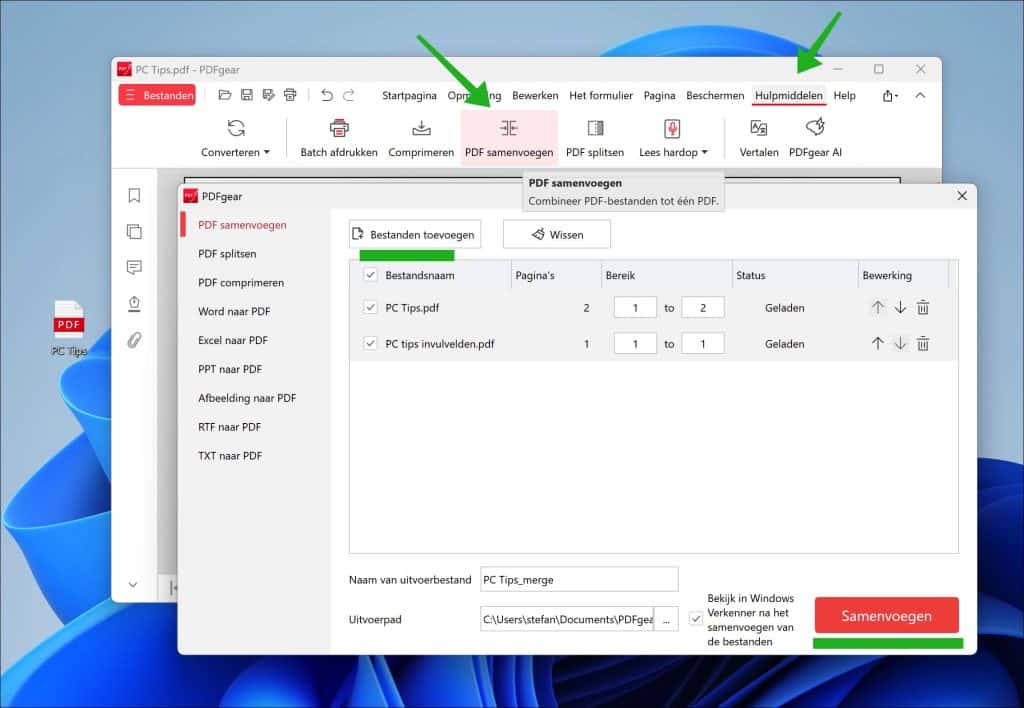Click the signature stamp sidebar icon
The height and width of the screenshot is (708, 1024).
click(135, 304)
